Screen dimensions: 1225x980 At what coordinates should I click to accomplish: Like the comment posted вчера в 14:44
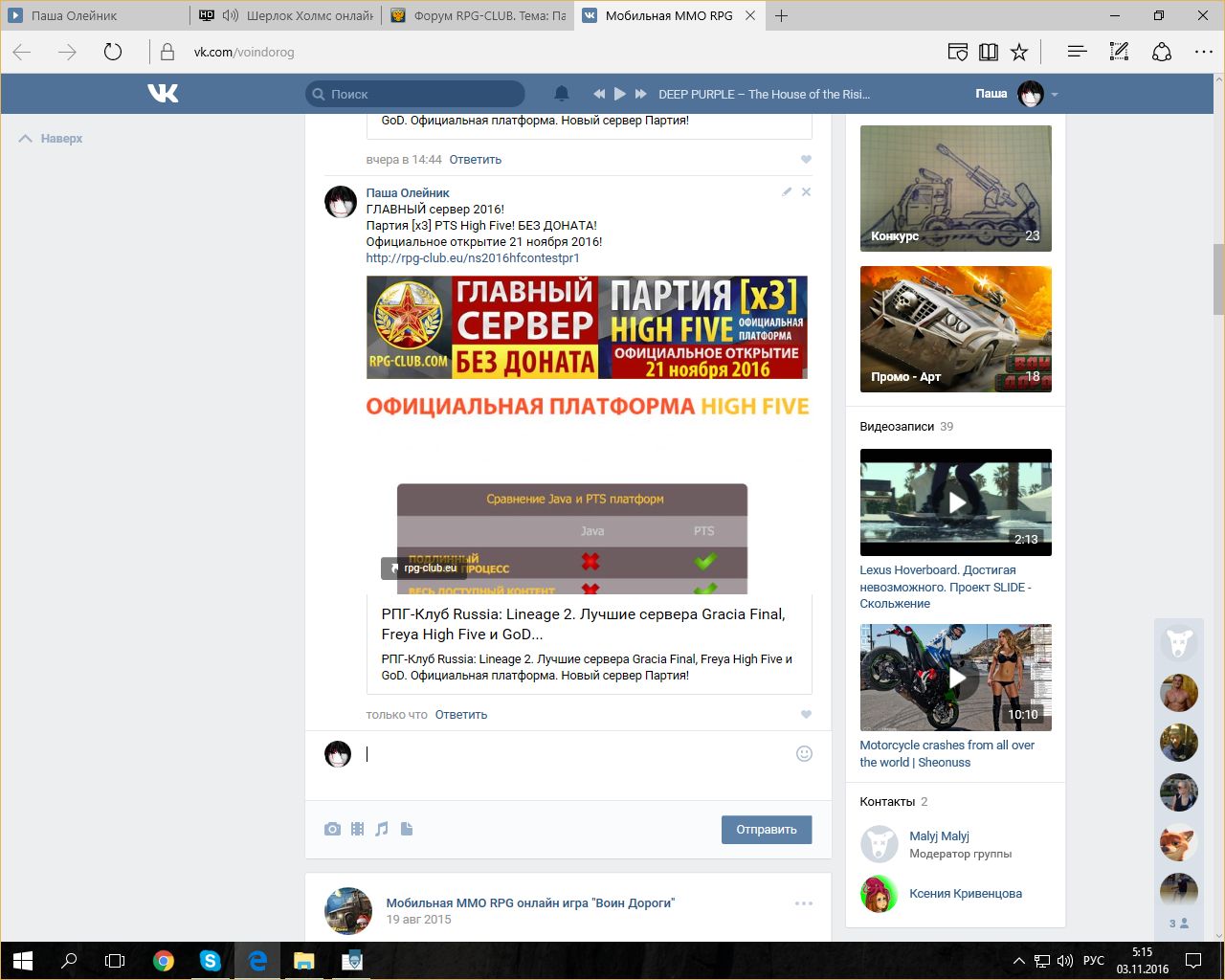tap(806, 160)
